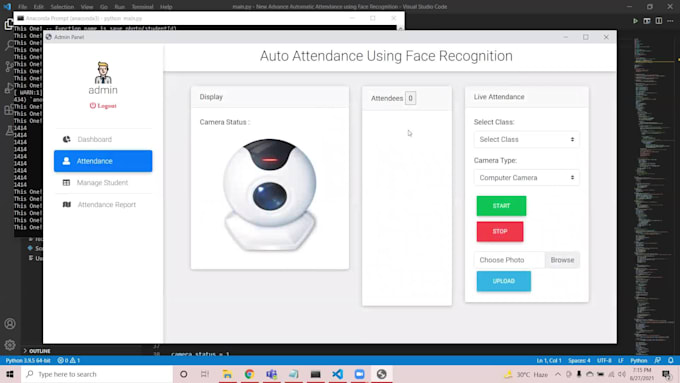Open VS Code Terminal menu
680x383 pixels.
click(x=142, y=7)
